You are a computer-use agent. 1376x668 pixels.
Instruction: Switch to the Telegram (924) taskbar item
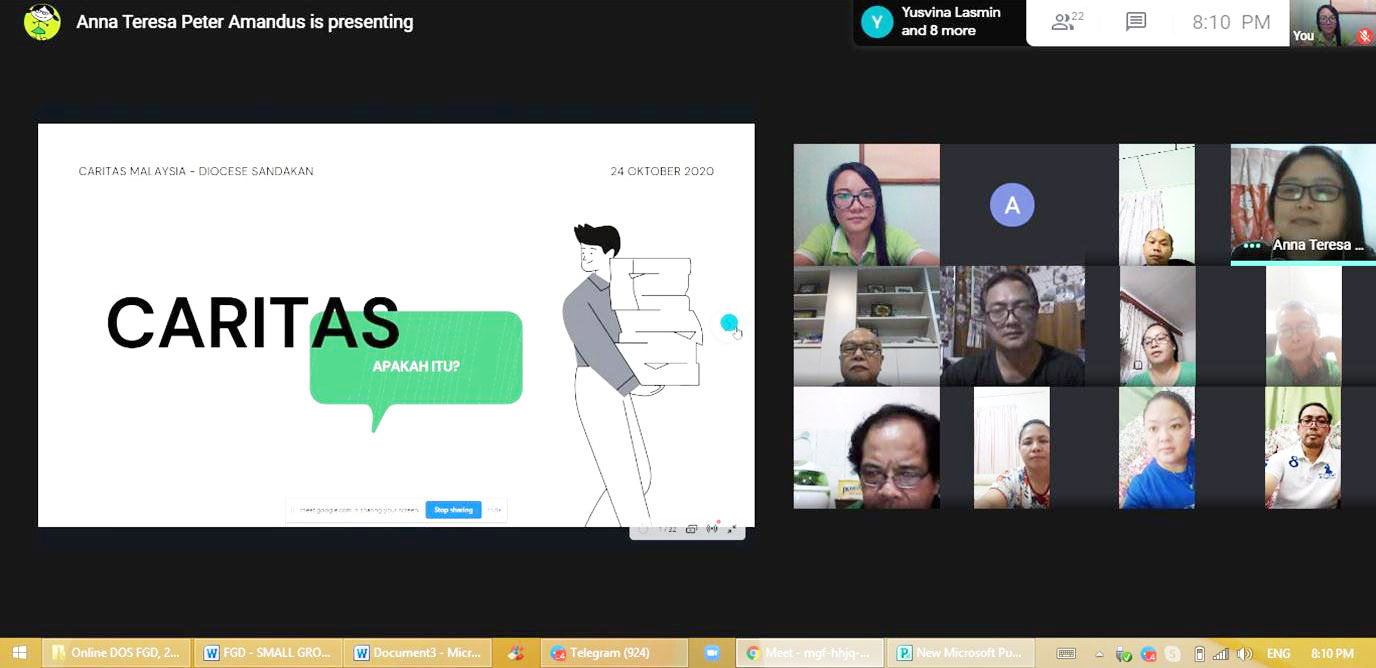pos(613,653)
